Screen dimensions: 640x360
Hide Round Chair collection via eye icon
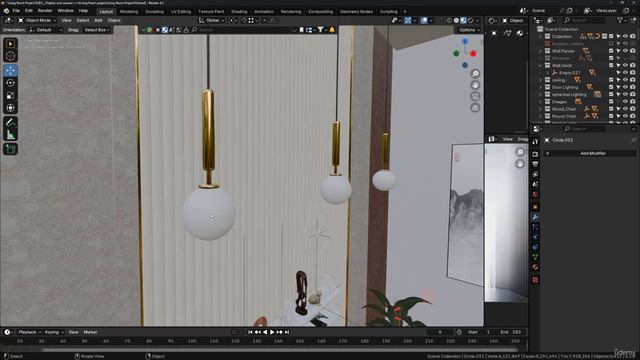tap(625, 116)
